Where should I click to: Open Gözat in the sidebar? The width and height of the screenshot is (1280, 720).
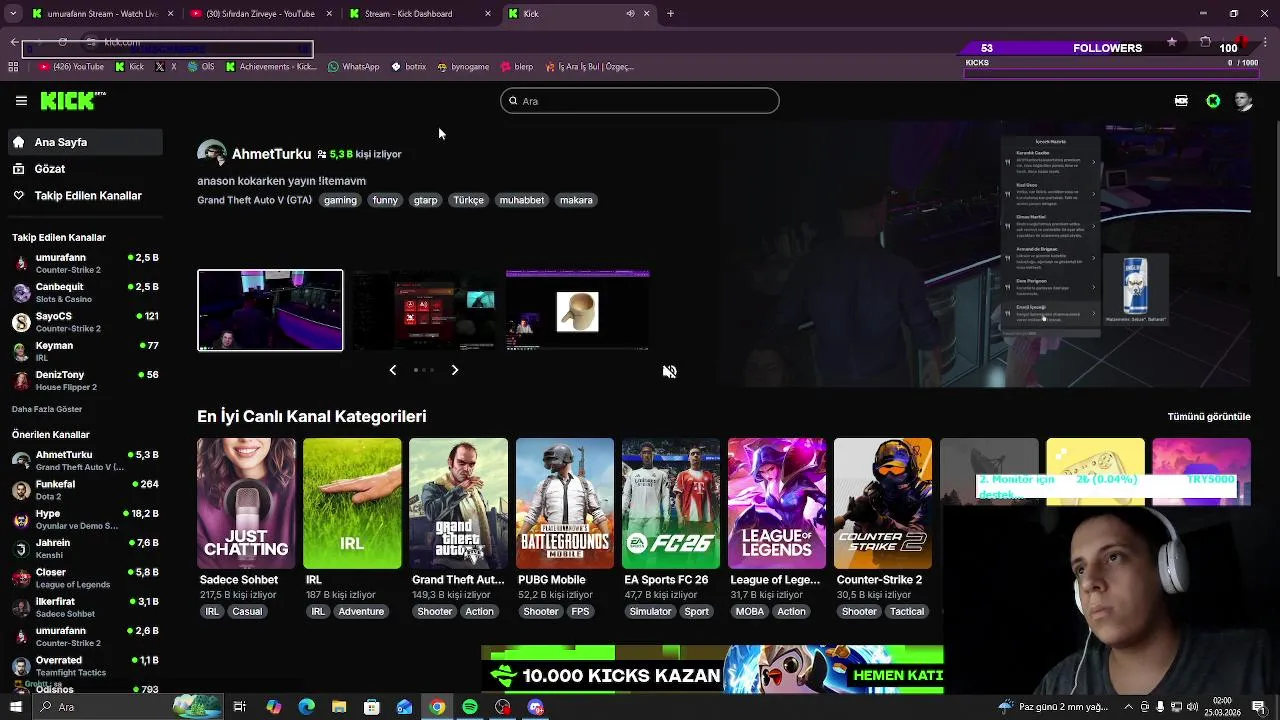coord(84,169)
